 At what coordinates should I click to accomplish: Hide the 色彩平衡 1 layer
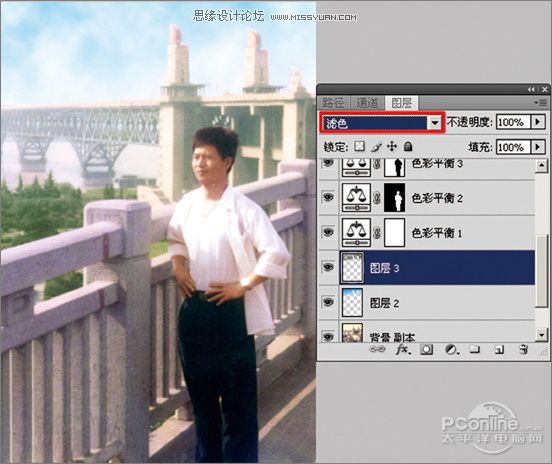pos(328,232)
